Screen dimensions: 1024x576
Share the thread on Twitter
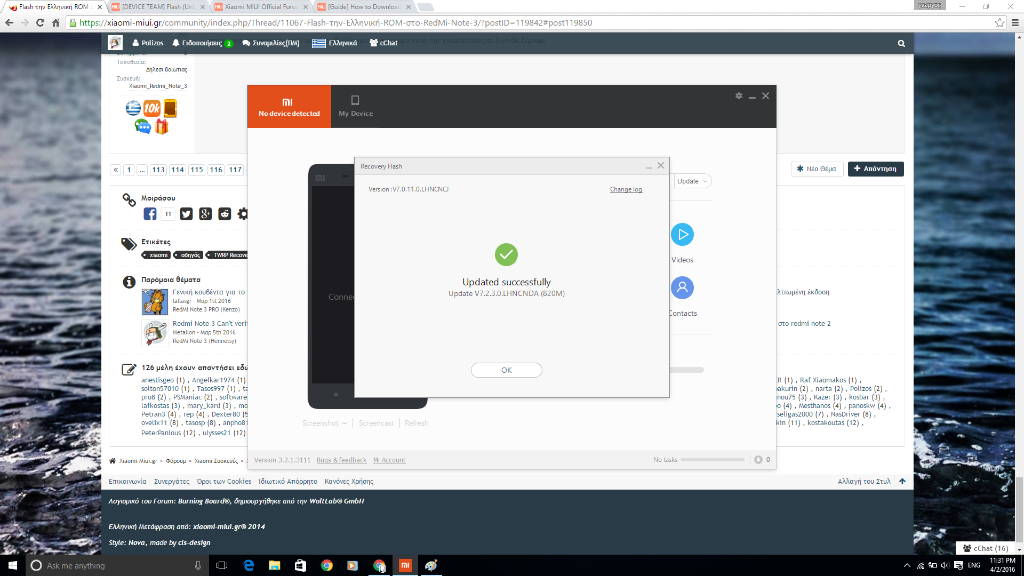(x=186, y=214)
